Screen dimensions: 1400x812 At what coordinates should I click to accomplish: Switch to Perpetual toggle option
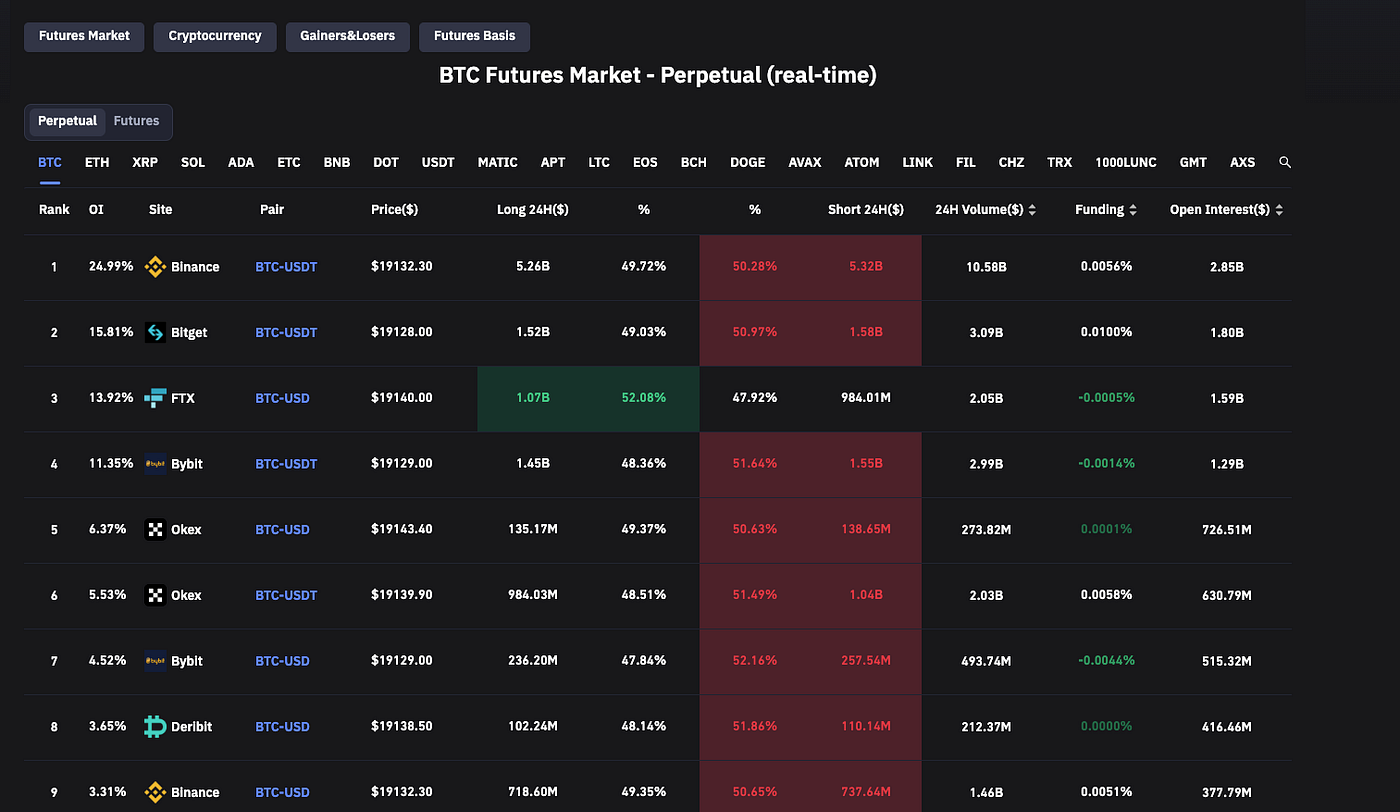click(67, 121)
